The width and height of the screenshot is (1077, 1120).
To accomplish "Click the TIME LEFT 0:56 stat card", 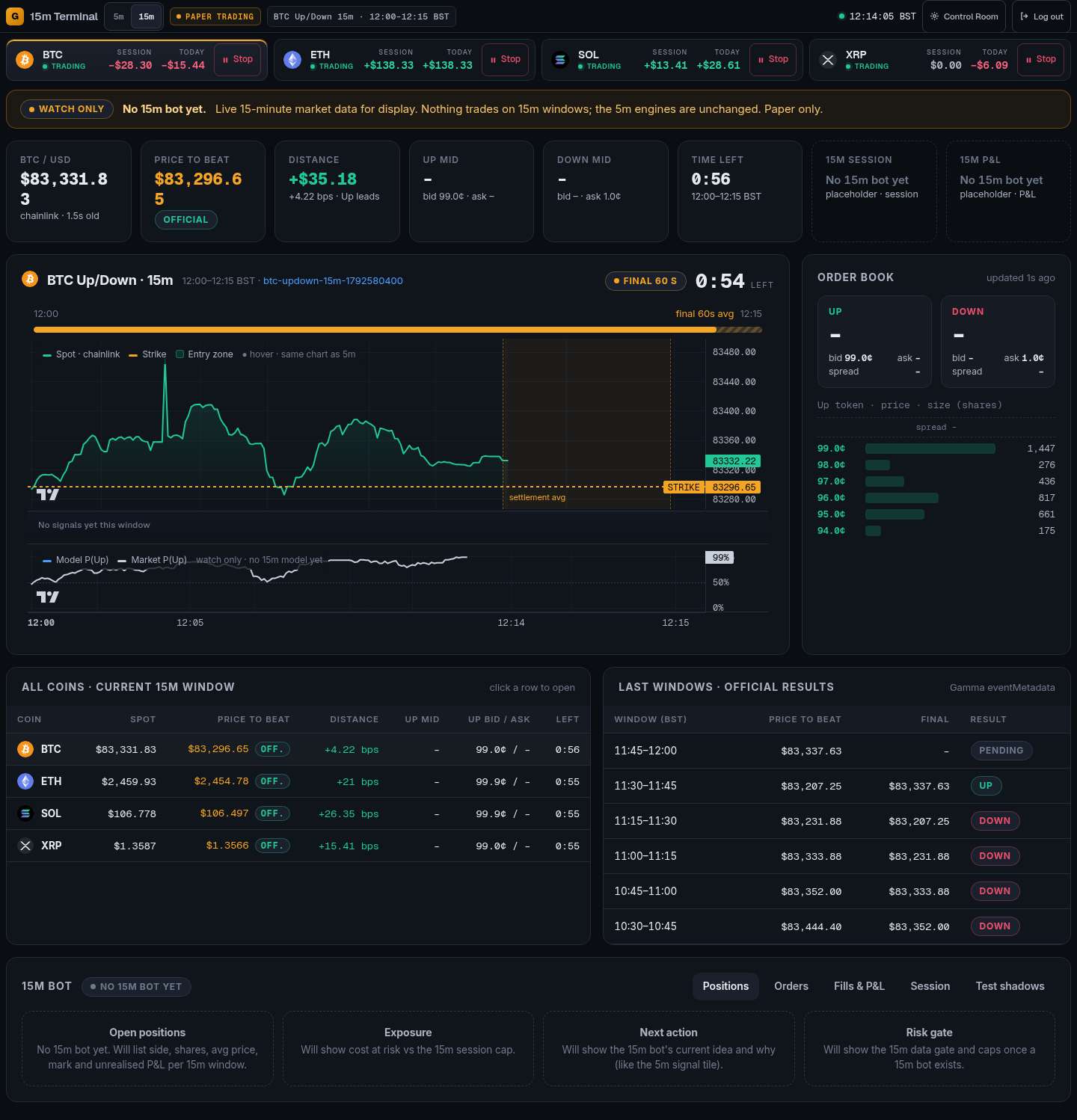I will coord(740,191).
